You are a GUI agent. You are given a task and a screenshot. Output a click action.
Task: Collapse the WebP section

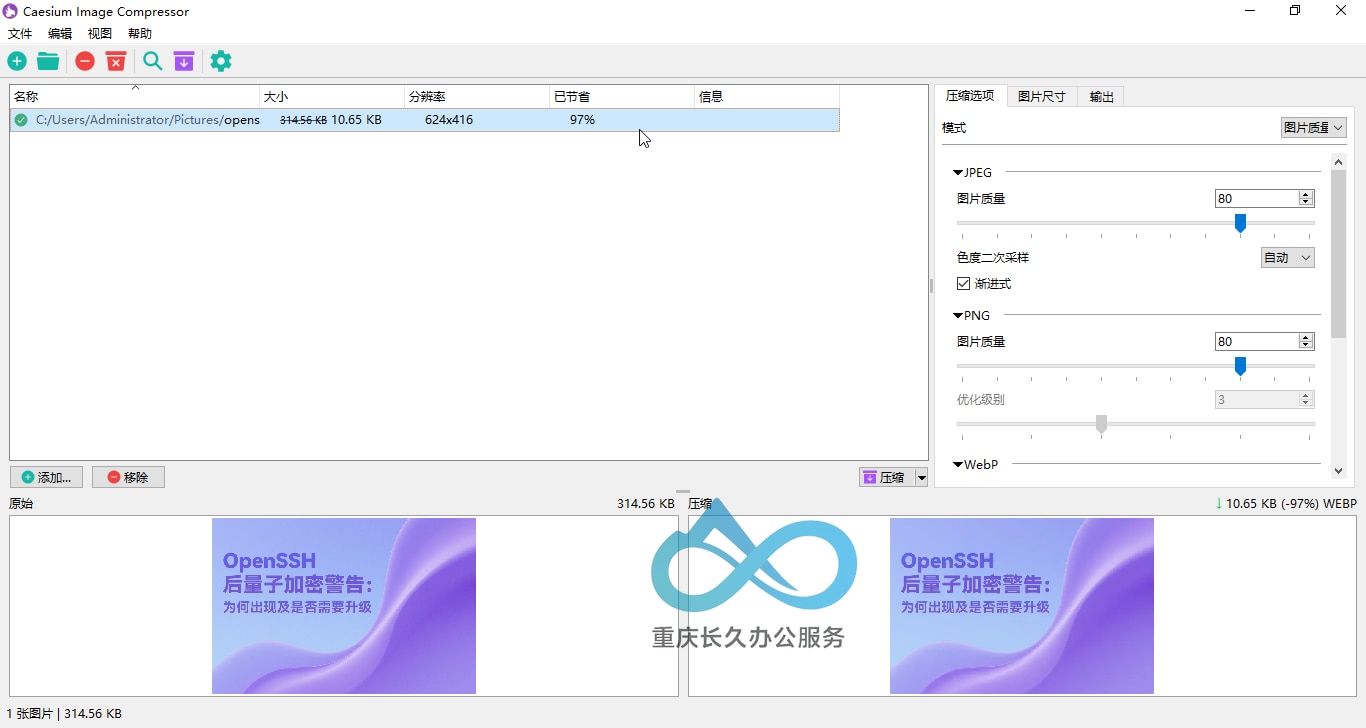tap(958, 465)
